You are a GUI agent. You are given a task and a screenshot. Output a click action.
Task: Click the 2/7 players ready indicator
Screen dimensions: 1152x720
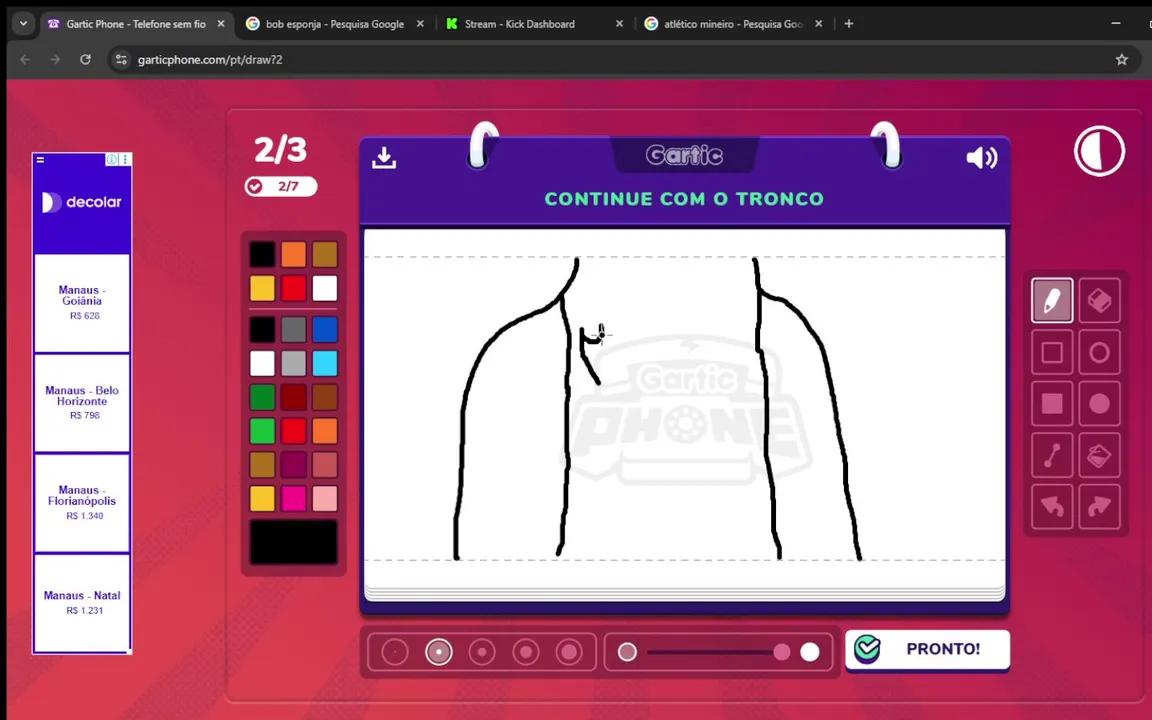(281, 187)
